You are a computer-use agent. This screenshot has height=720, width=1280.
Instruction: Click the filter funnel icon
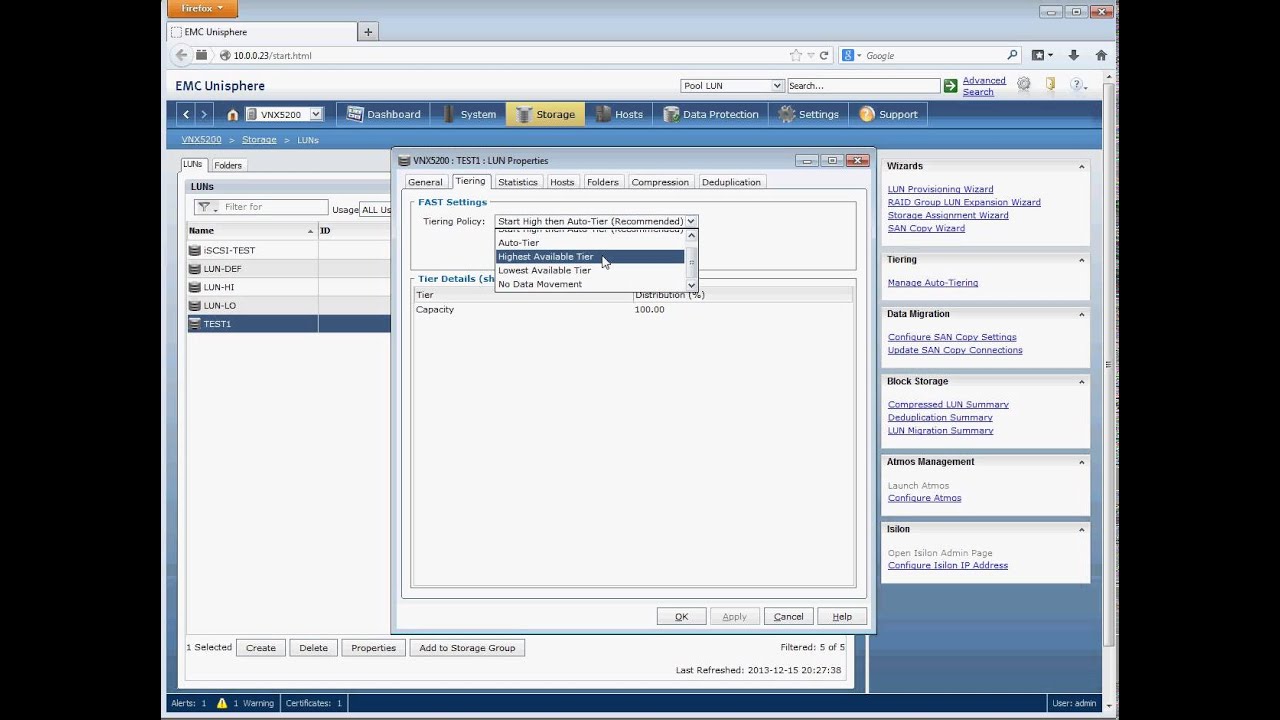point(205,207)
